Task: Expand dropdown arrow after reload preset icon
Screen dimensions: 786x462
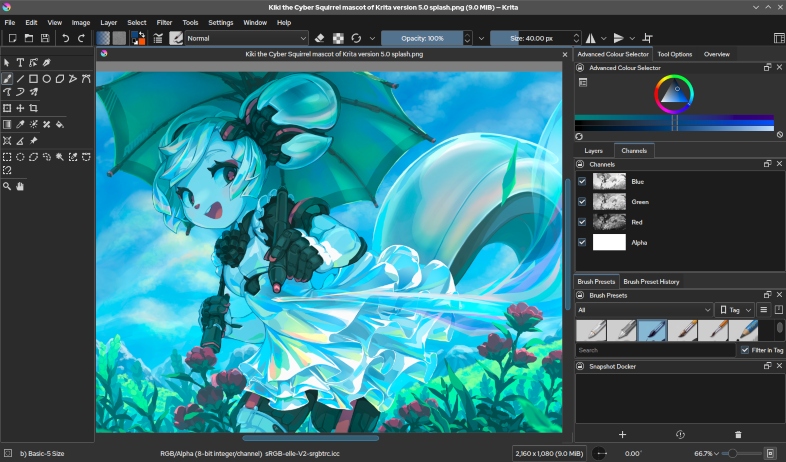Action: [x=372, y=38]
